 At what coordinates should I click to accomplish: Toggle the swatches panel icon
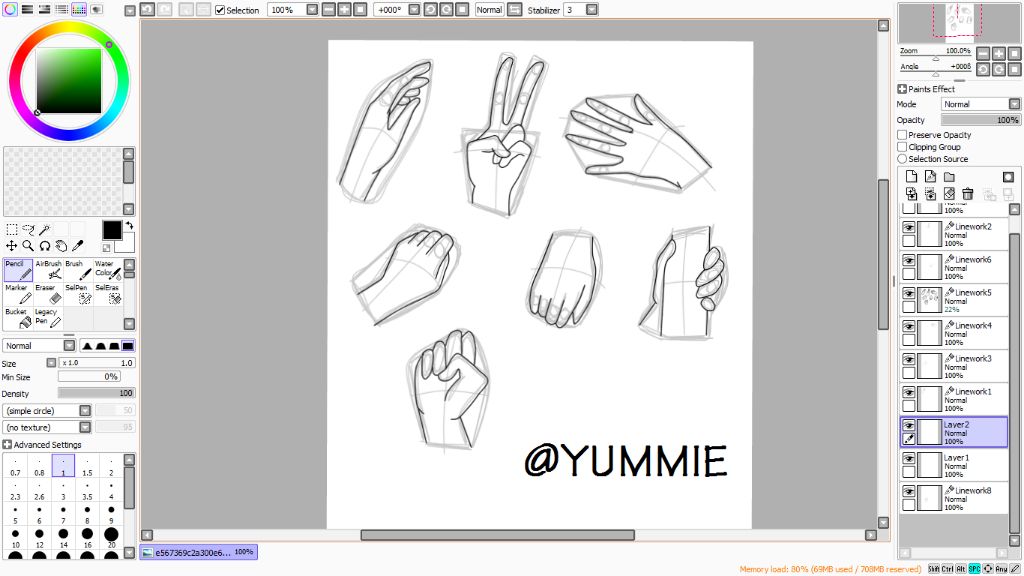click(x=79, y=9)
